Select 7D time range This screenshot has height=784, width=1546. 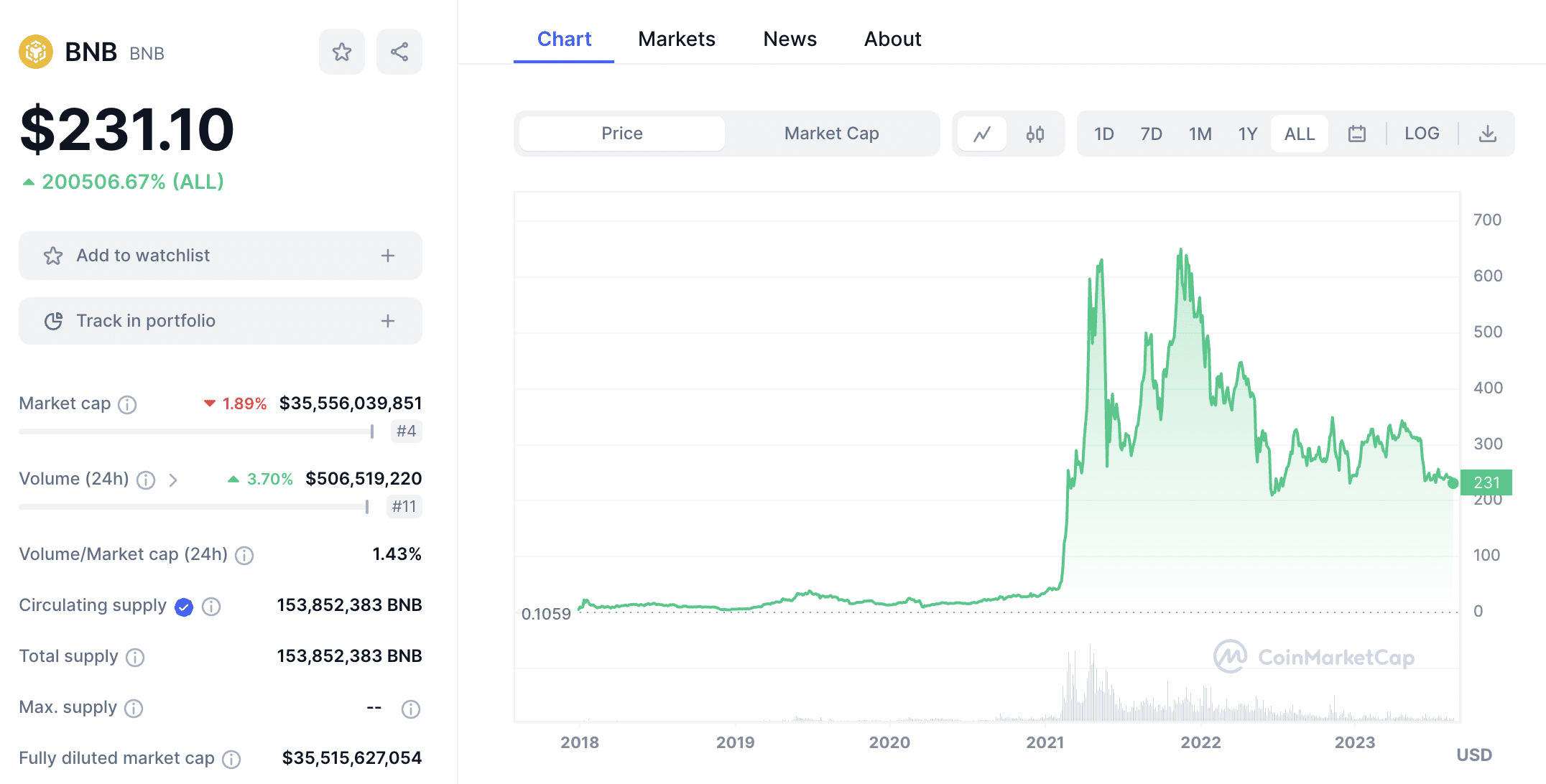pos(1151,134)
